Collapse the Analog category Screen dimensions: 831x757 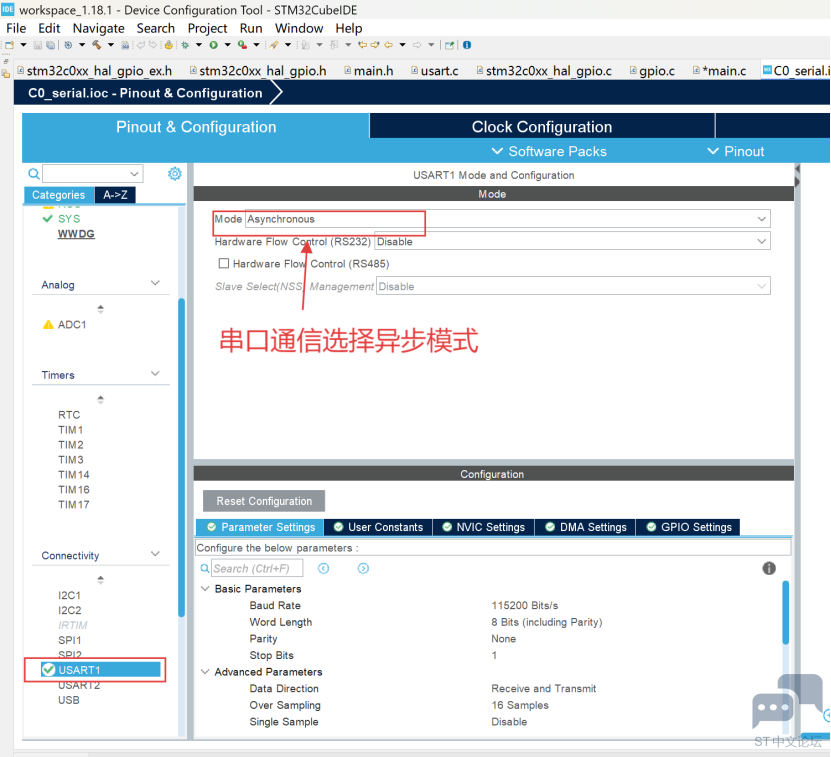(x=155, y=283)
